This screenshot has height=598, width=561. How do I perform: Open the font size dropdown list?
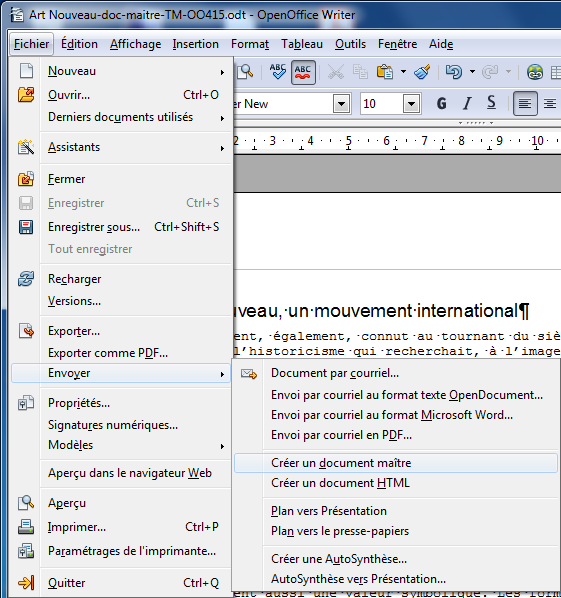point(412,104)
